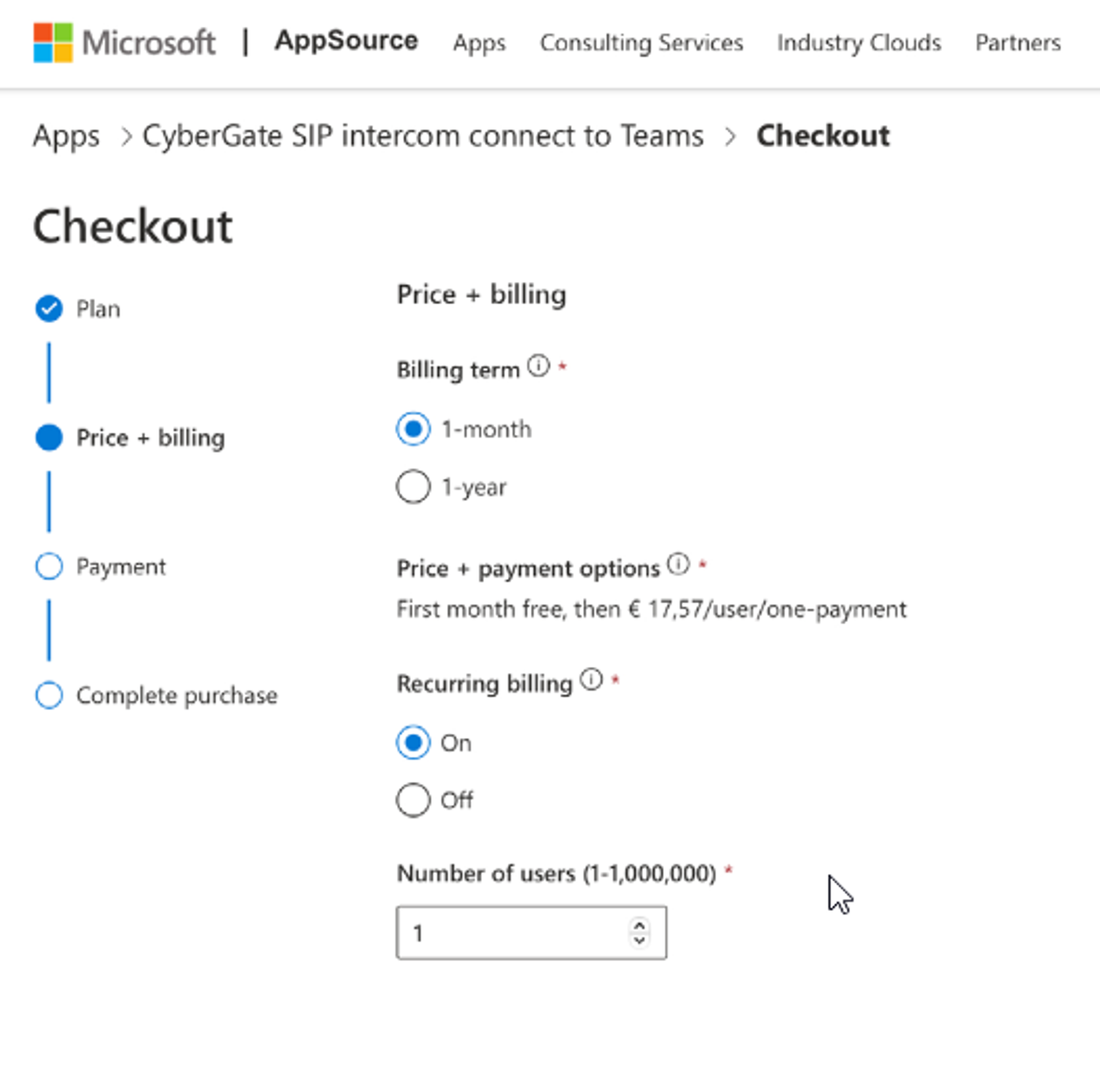This screenshot has width=1100, height=1092.
Task: Open CyberGate SIP intercom breadcrumb link
Action: (x=422, y=136)
